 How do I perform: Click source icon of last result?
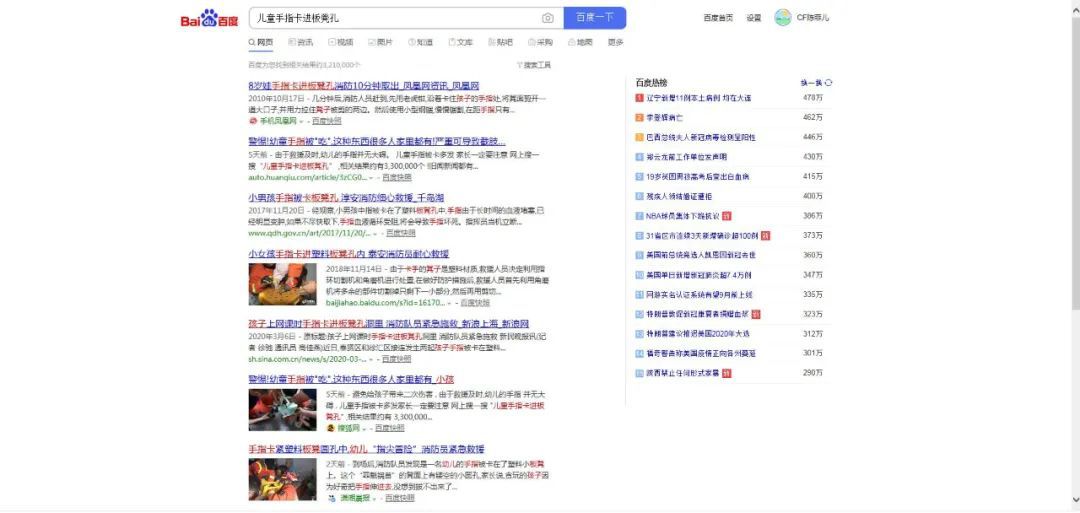331,498
